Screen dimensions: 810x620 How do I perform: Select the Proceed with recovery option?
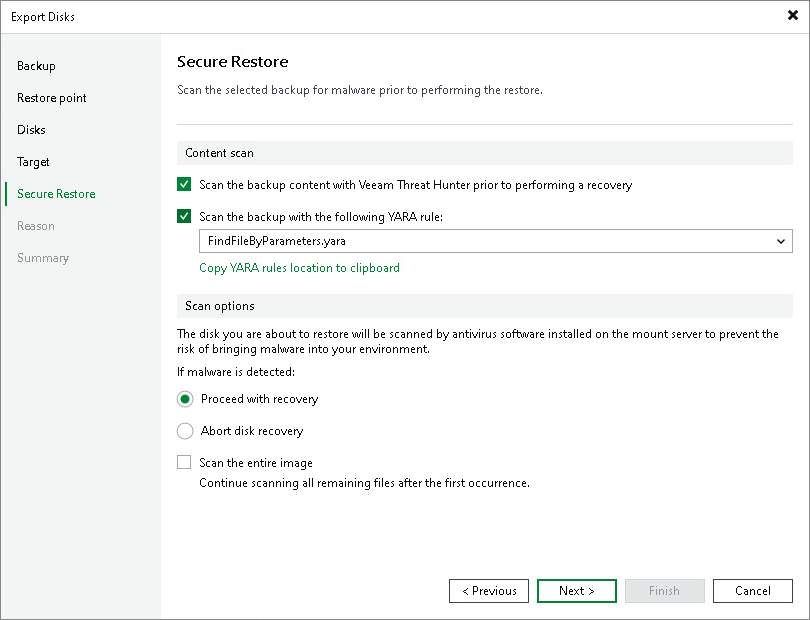184,398
